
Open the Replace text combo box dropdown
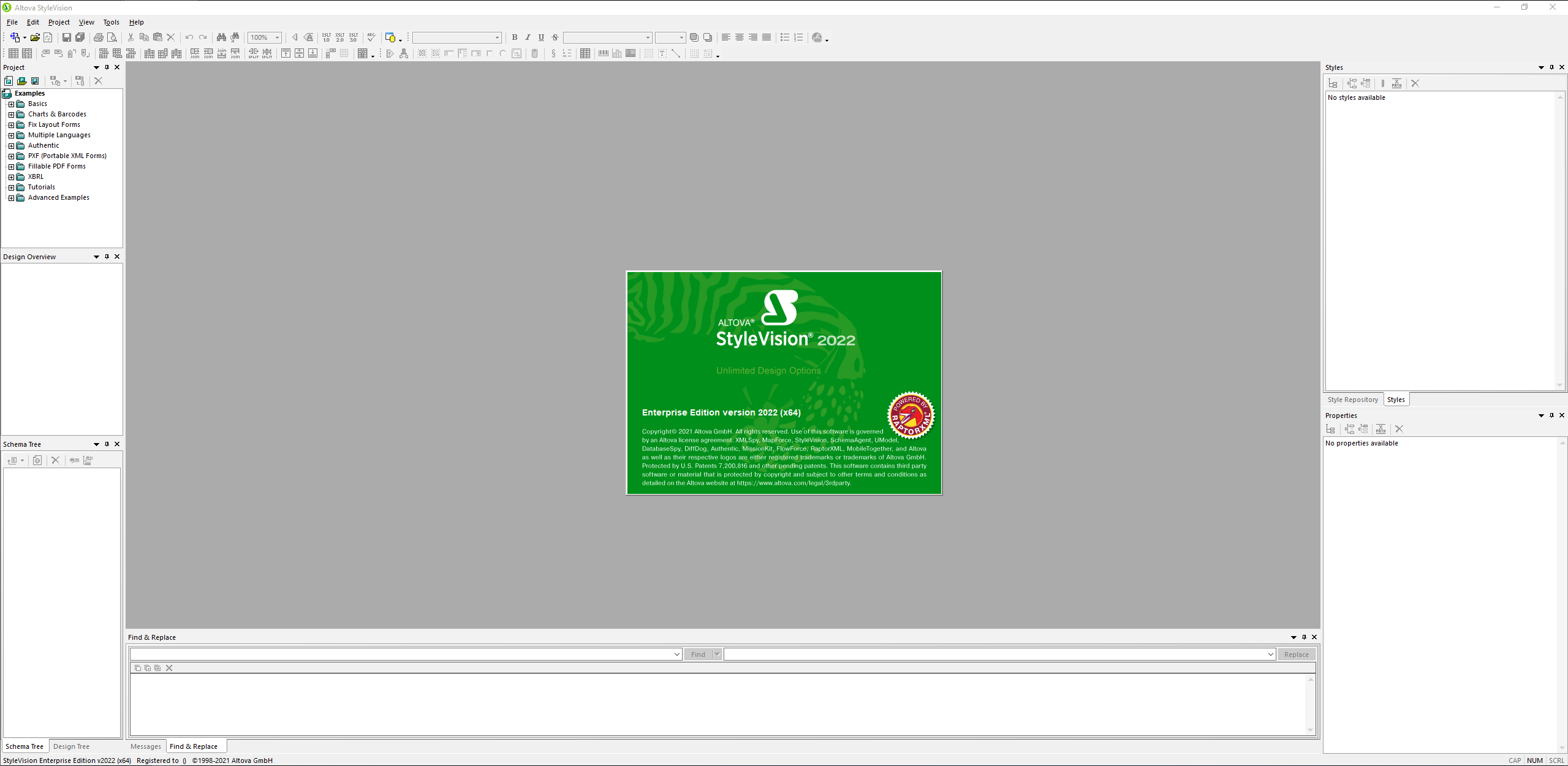[1270, 654]
